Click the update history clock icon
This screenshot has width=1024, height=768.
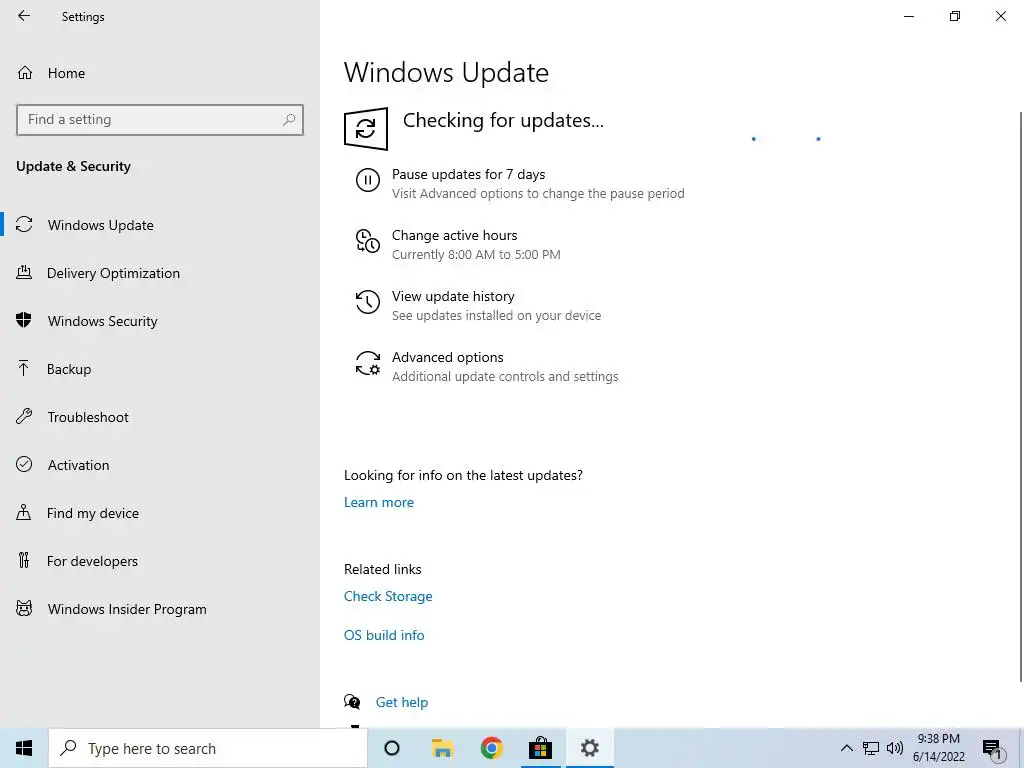point(368,302)
